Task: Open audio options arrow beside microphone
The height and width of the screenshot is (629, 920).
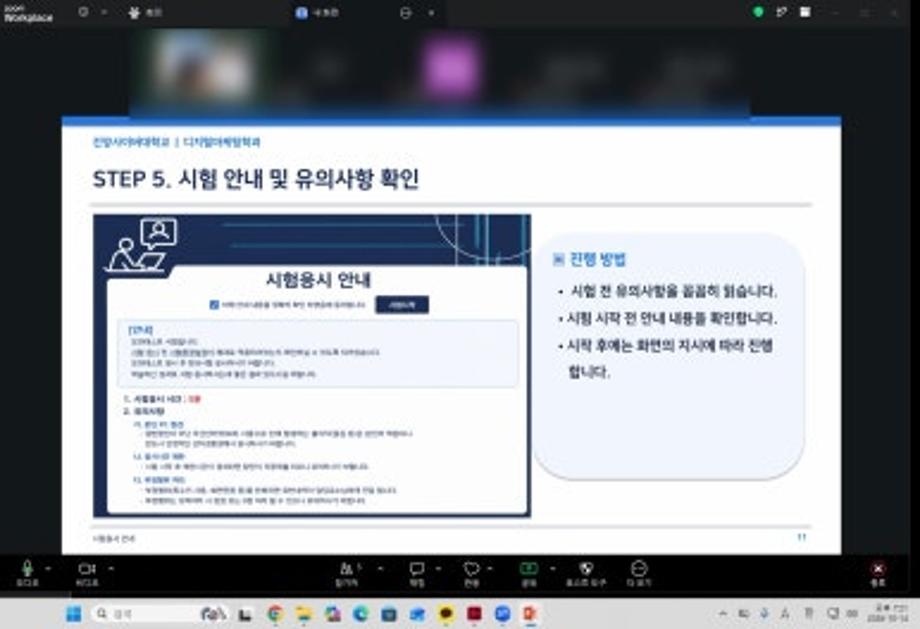Action: click(x=48, y=568)
